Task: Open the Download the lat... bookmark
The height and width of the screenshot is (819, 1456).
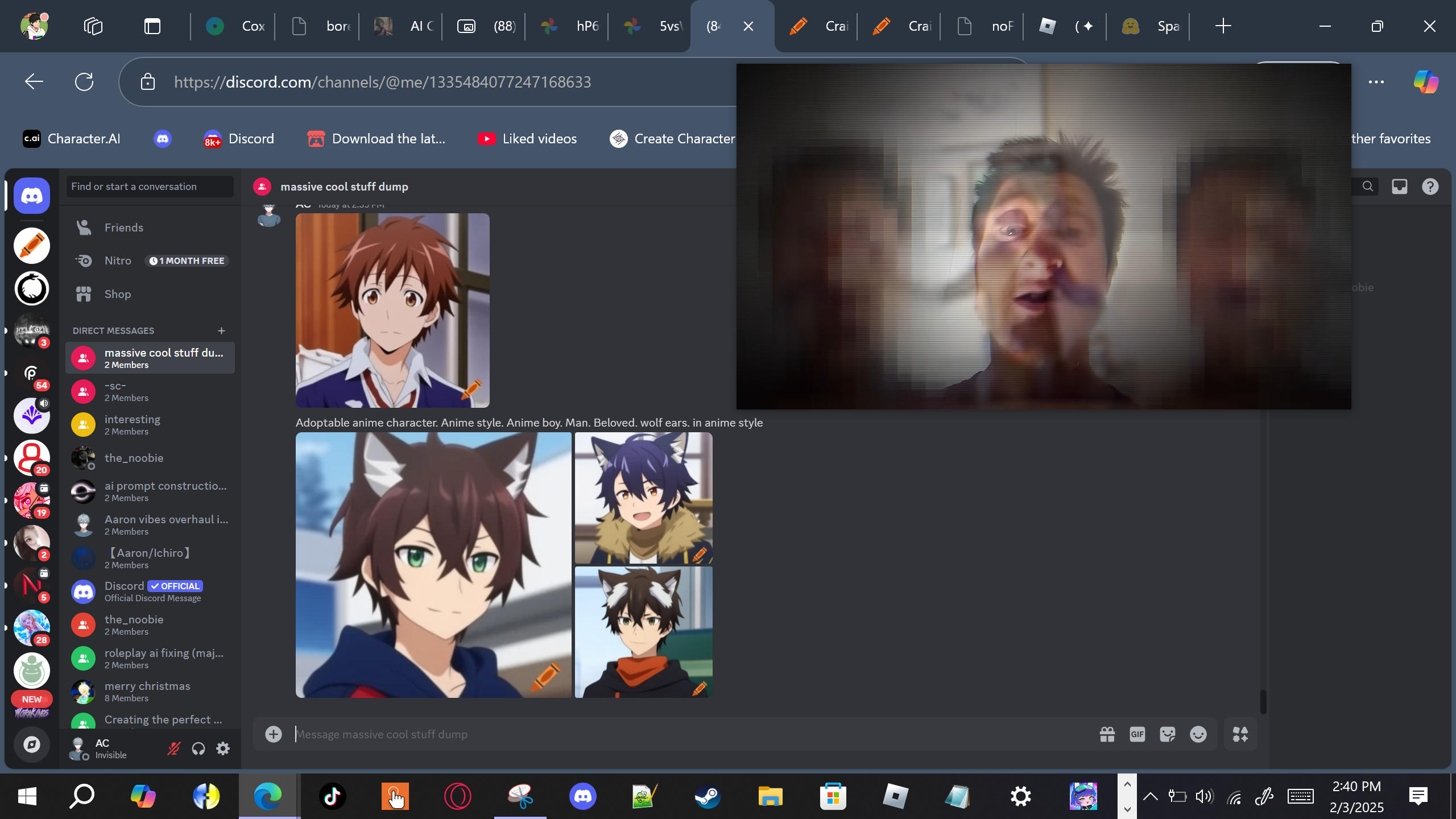Action: coord(377,139)
